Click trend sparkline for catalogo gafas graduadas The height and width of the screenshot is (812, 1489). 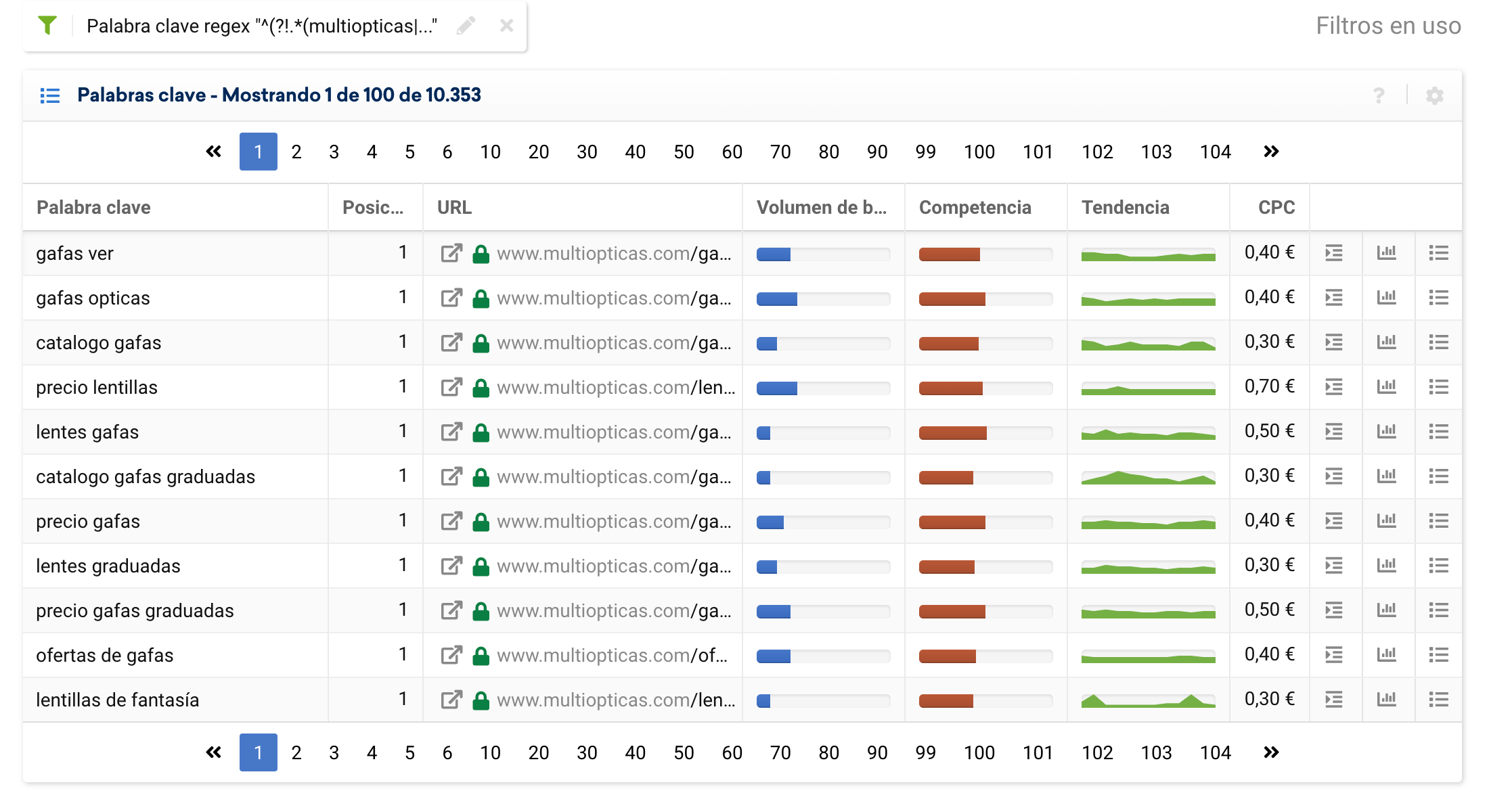[x=1149, y=478]
